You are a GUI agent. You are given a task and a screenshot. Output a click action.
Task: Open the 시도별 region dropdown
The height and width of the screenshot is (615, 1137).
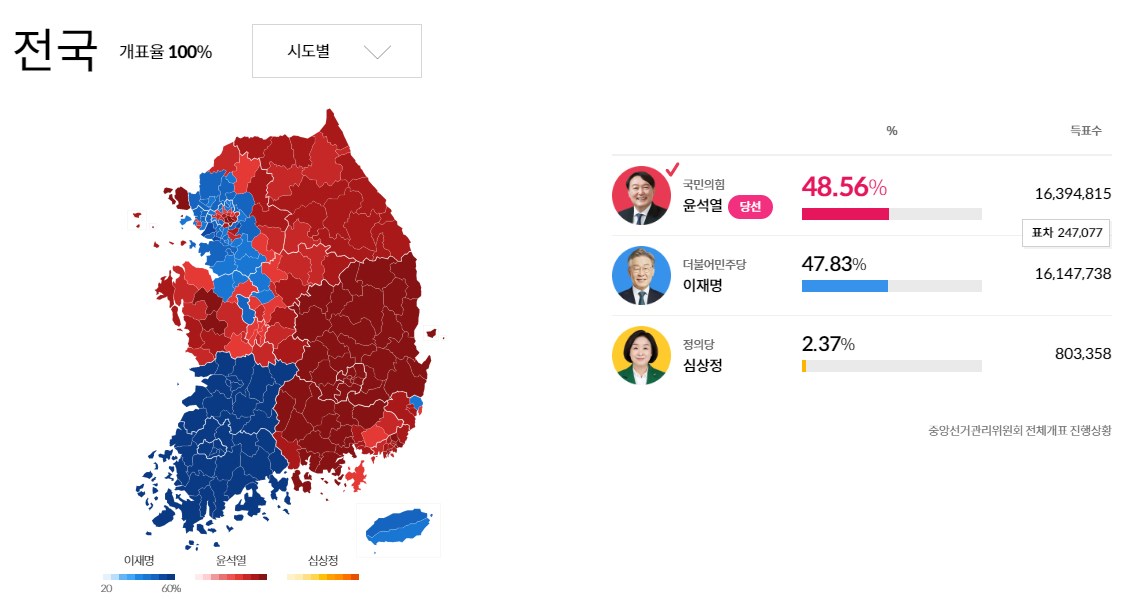336,51
